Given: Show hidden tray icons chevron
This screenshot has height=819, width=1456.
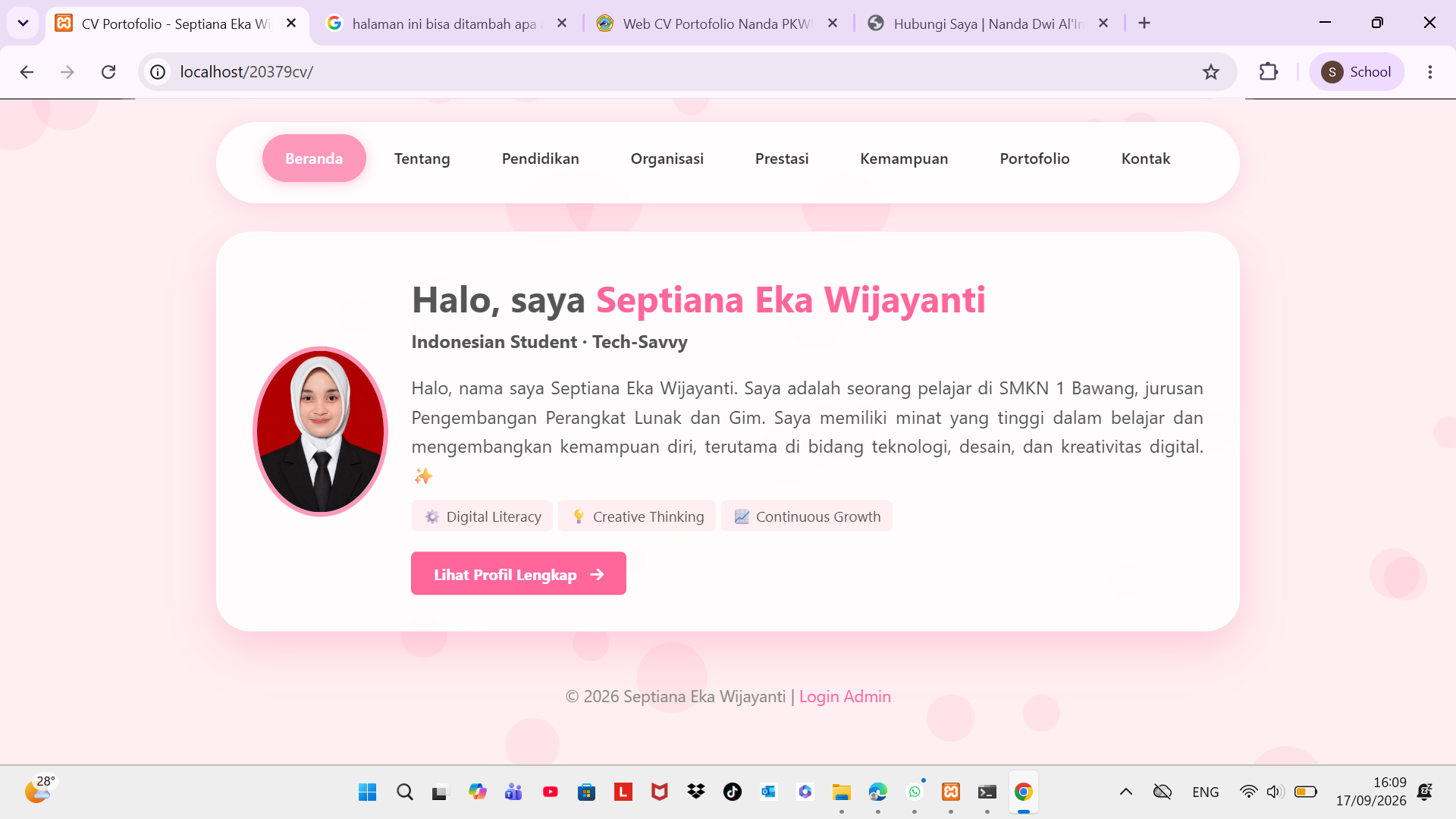Looking at the screenshot, I should point(1126,792).
